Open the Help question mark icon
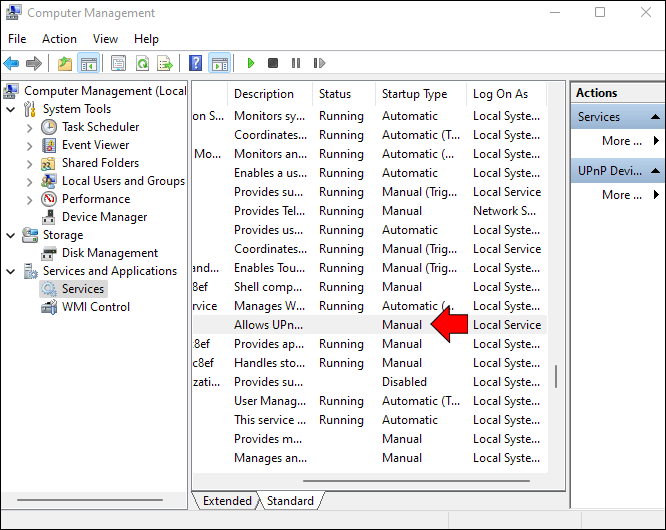666x530 pixels. click(x=195, y=64)
